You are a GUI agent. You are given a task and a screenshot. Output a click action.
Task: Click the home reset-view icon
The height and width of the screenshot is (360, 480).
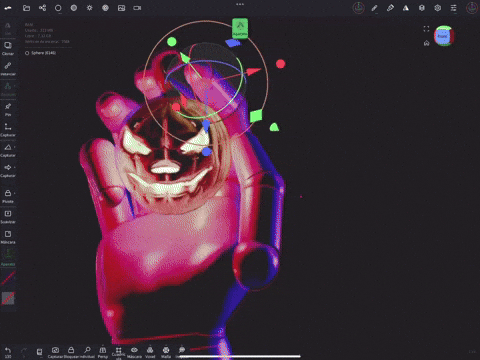tap(426, 43)
